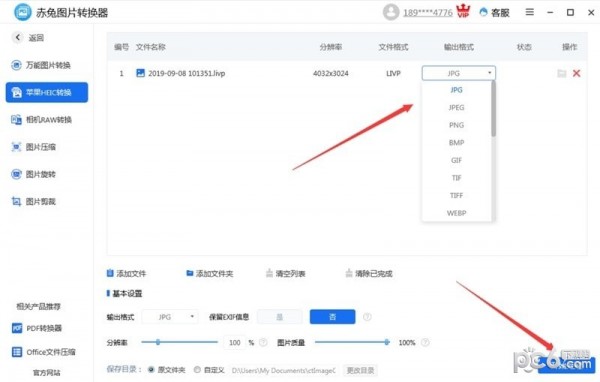Click 添加文件 to add files
Image resolution: width=600 pixels, height=382 pixels.
(x=126, y=273)
